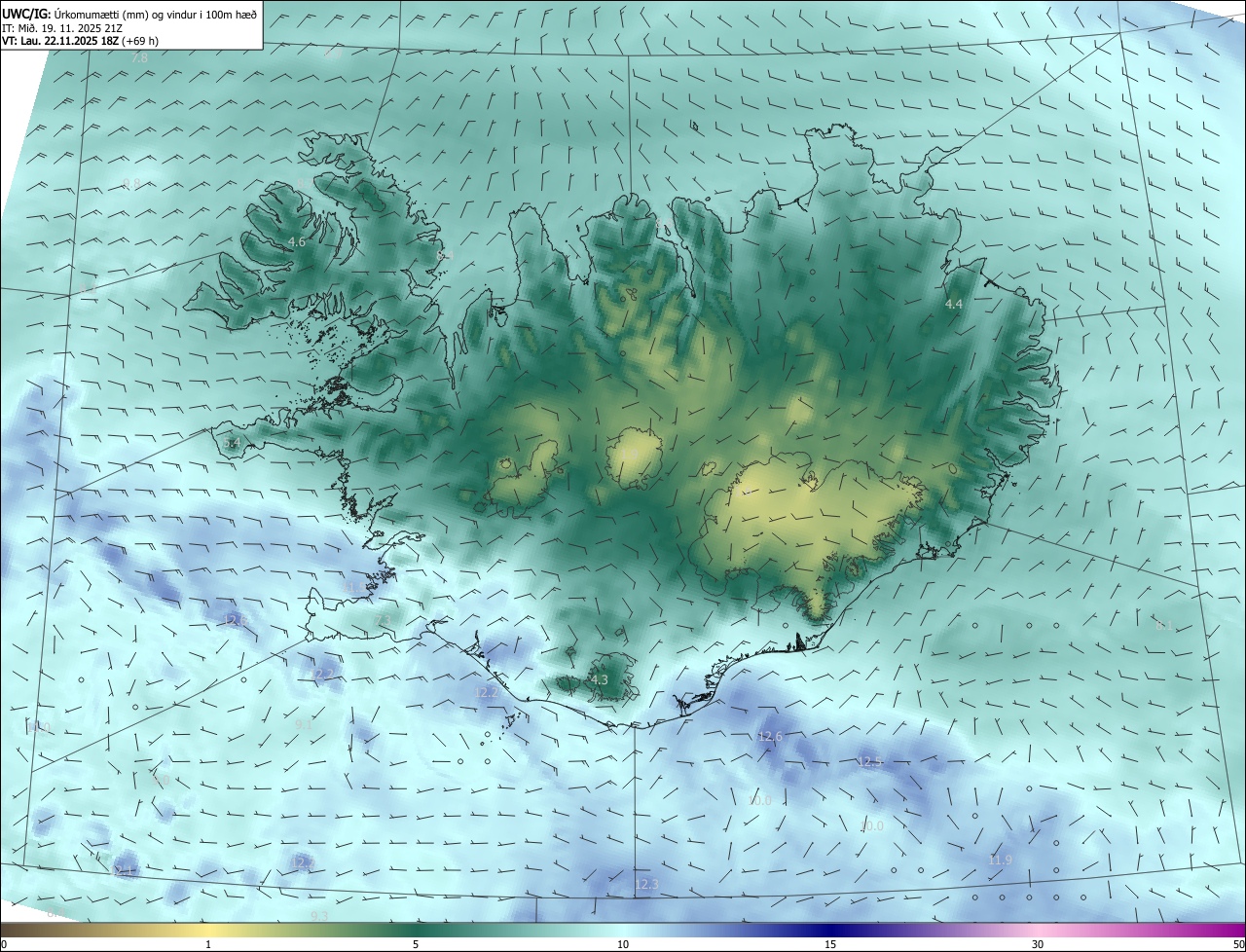Viewport: 1246px width, 952px height.
Task: Click the valid time 'VT: Lau. 22.11.2025 18Z (+69 h)'
Action: coord(80,41)
